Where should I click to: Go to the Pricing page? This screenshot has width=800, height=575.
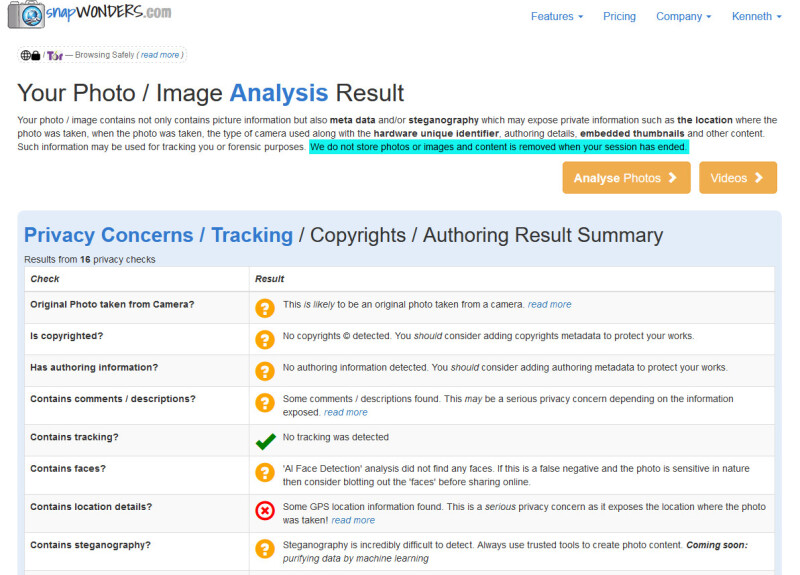(x=619, y=16)
